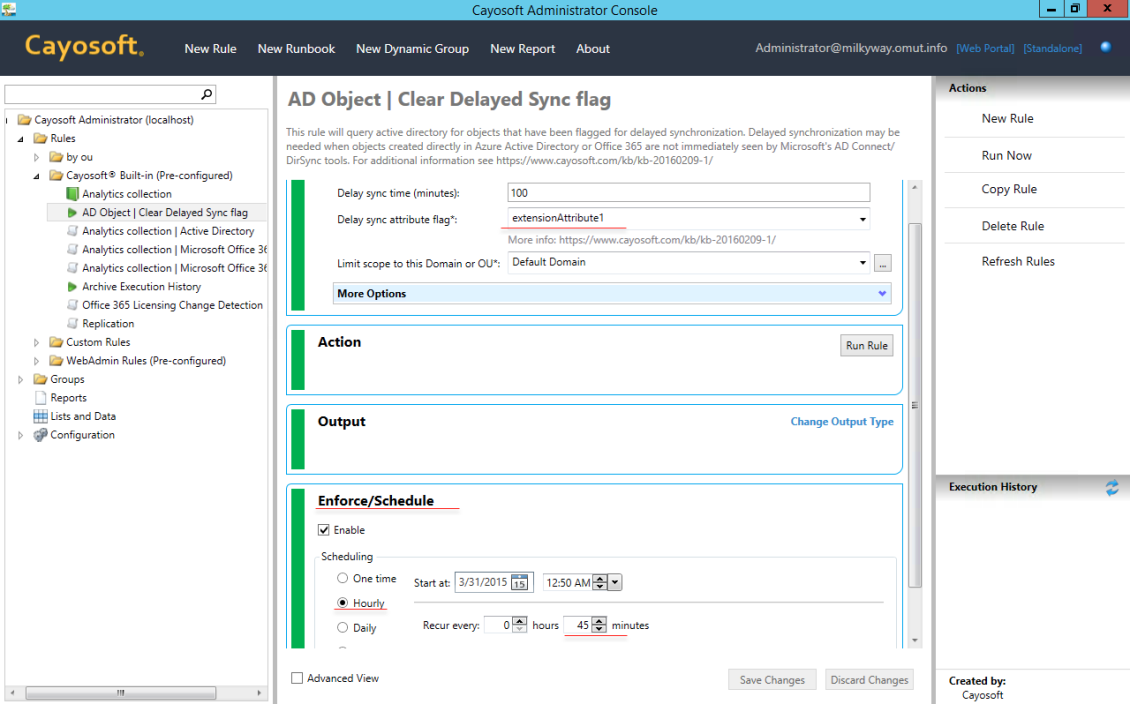1130x704 pixels.
Task: Check the Advanced View box
Action: click(297, 677)
